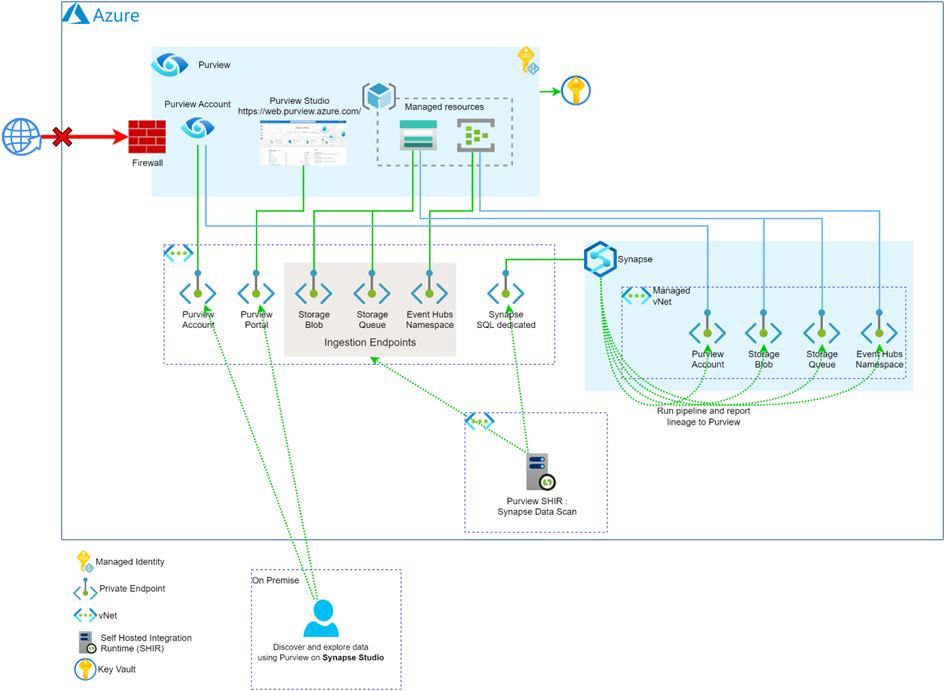Click the red brick Firewall icon
The height and width of the screenshot is (691, 945).
(145, 136)
